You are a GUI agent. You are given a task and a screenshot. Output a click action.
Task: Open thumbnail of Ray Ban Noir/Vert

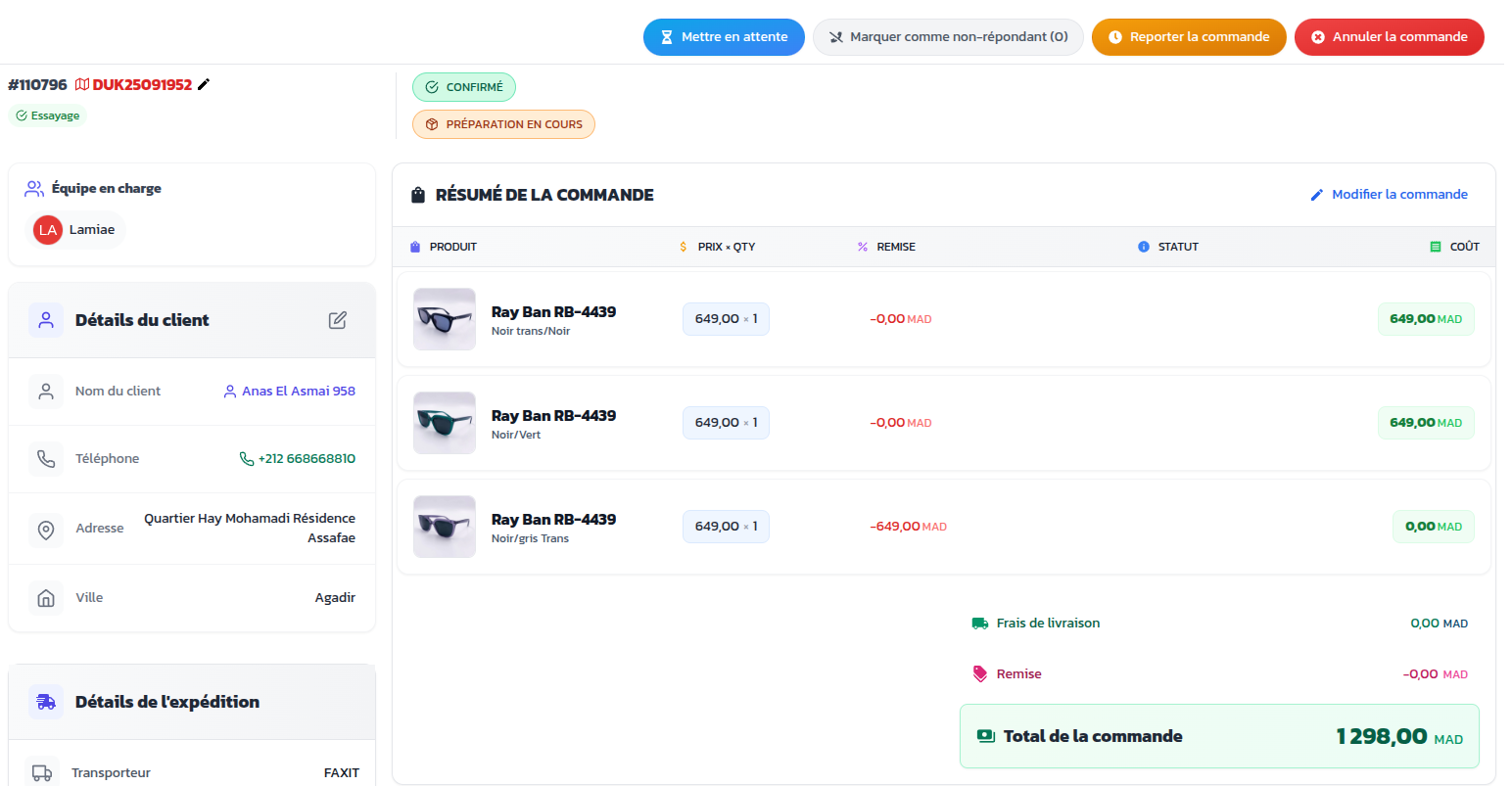445,423
